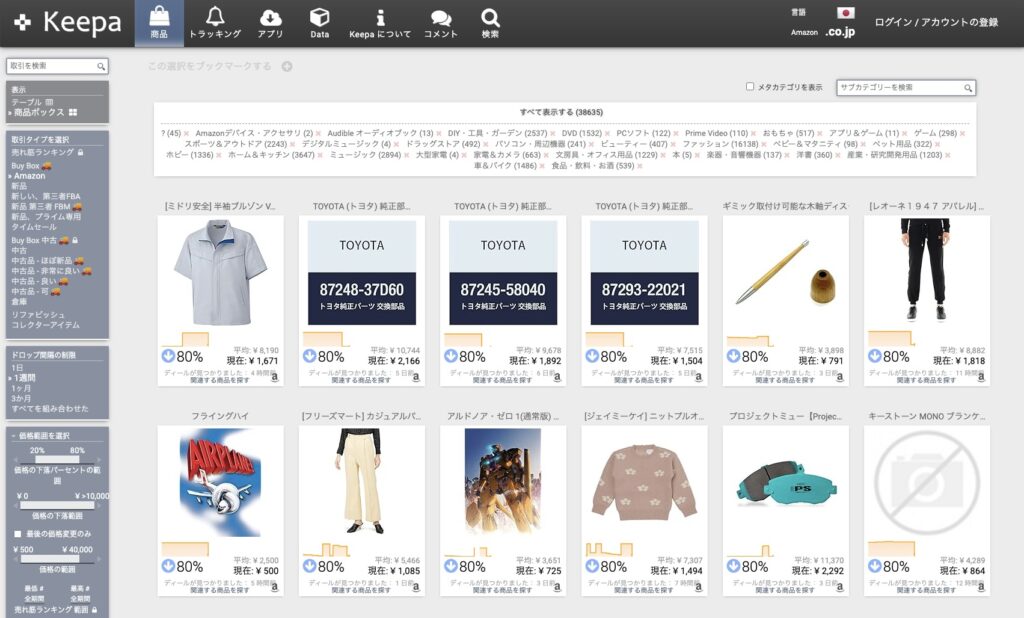1024x618 pixels.
Task: Open the Amazon .co.jp domain selector
Action: 838,32
